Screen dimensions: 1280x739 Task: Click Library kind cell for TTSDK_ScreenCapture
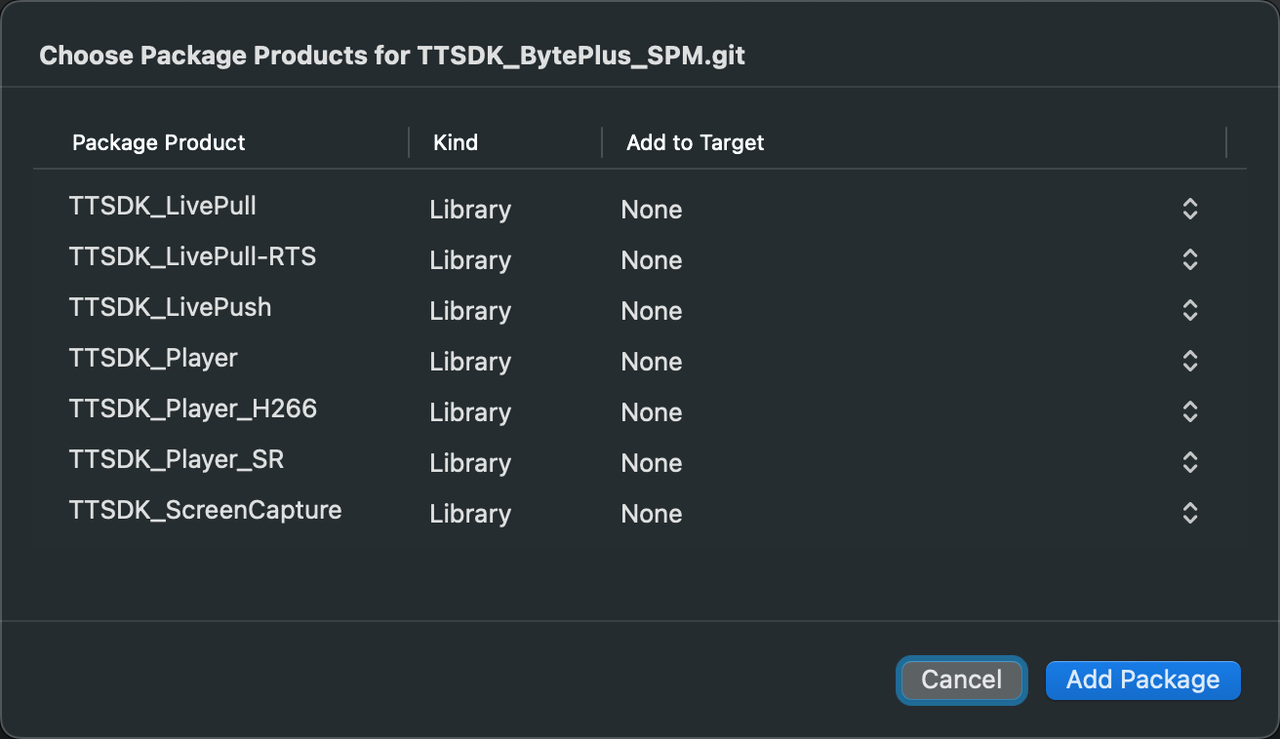coord(470,514)
